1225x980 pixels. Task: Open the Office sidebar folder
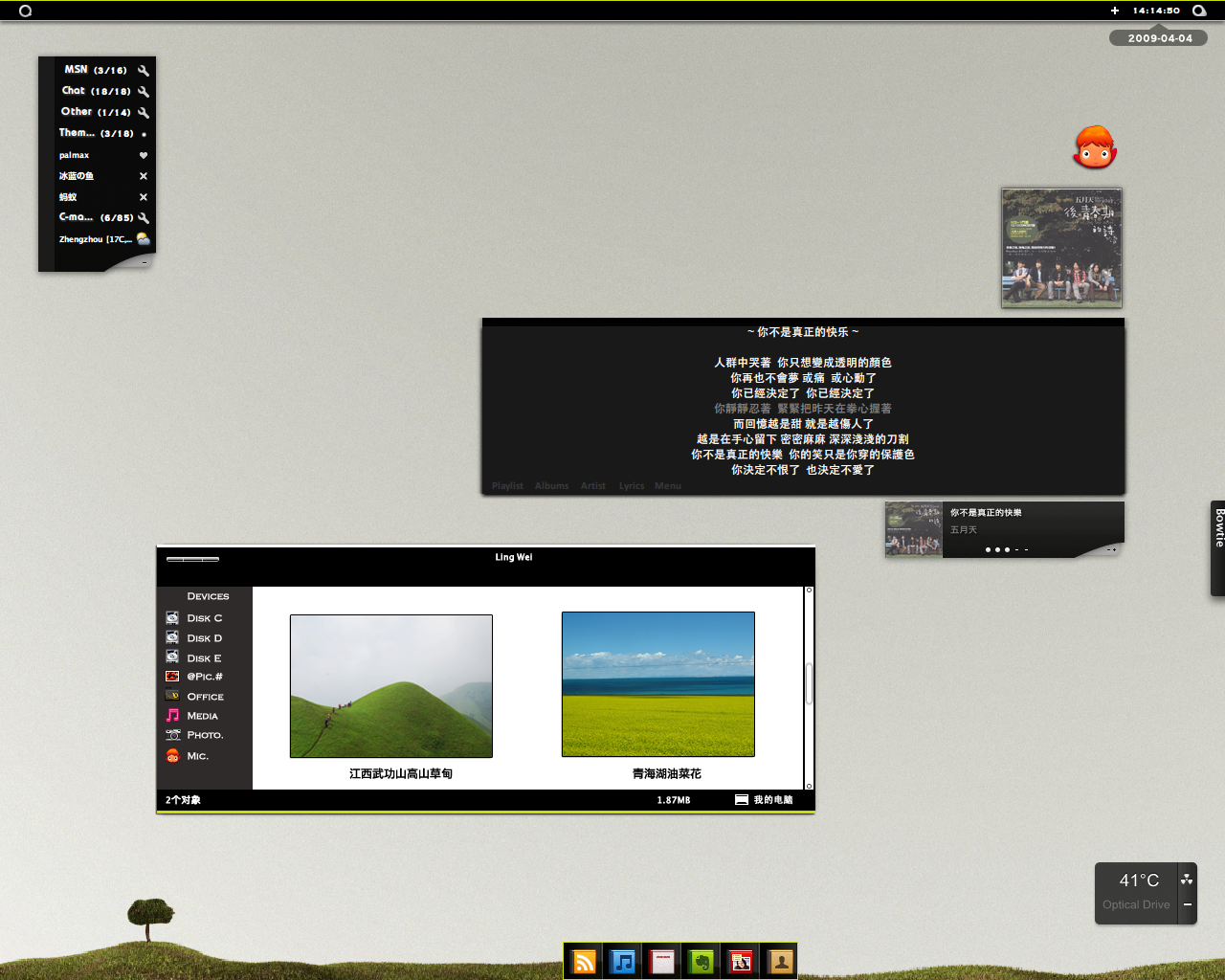[x=195, y=697]
